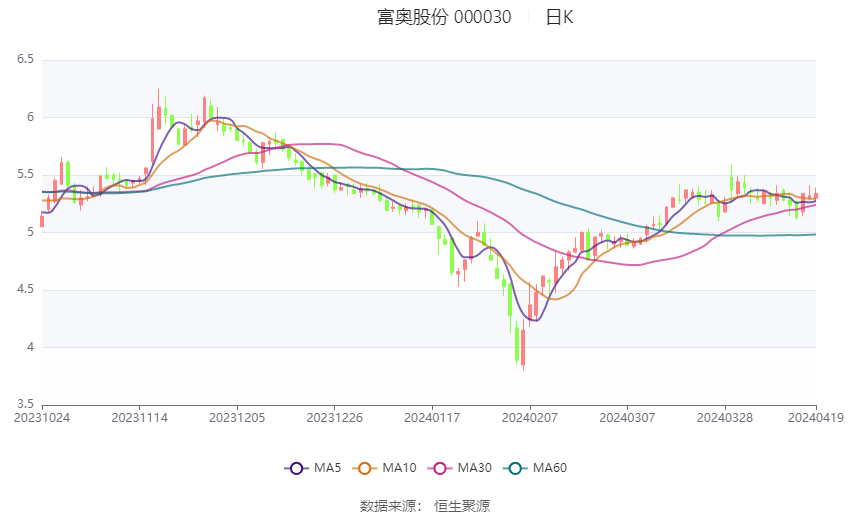Image resolution: width=850 pixels, height=518 pixels.
Task: Click the 20240419 final date label
Action: click(815, 418)
